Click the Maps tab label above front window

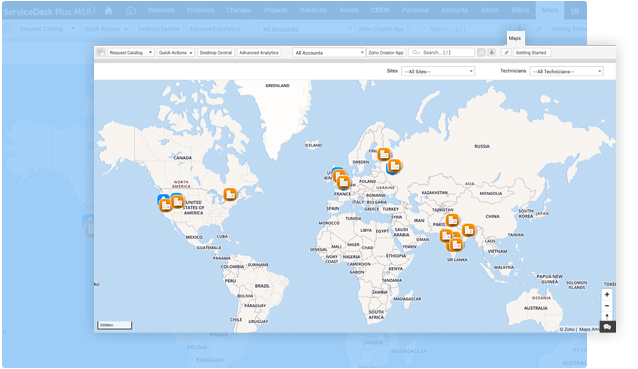point(515,38)
